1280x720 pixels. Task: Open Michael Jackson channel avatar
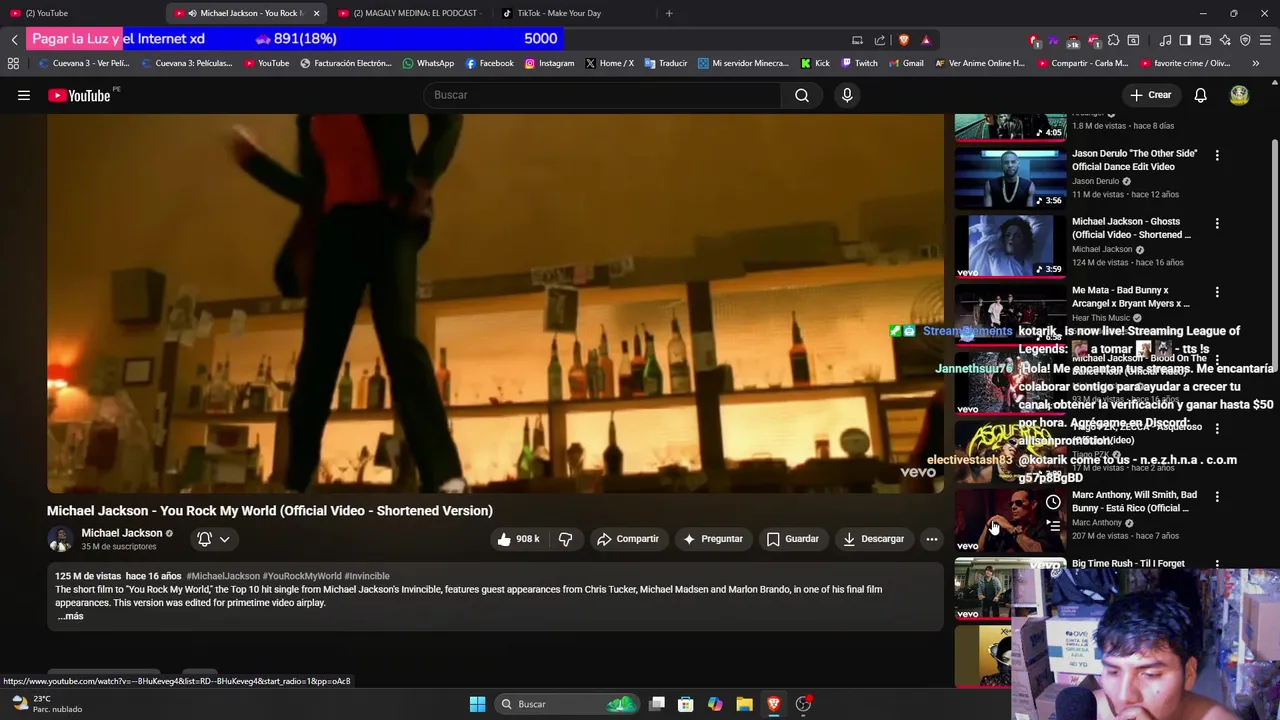pyautogui.click(x=60, y=539)
